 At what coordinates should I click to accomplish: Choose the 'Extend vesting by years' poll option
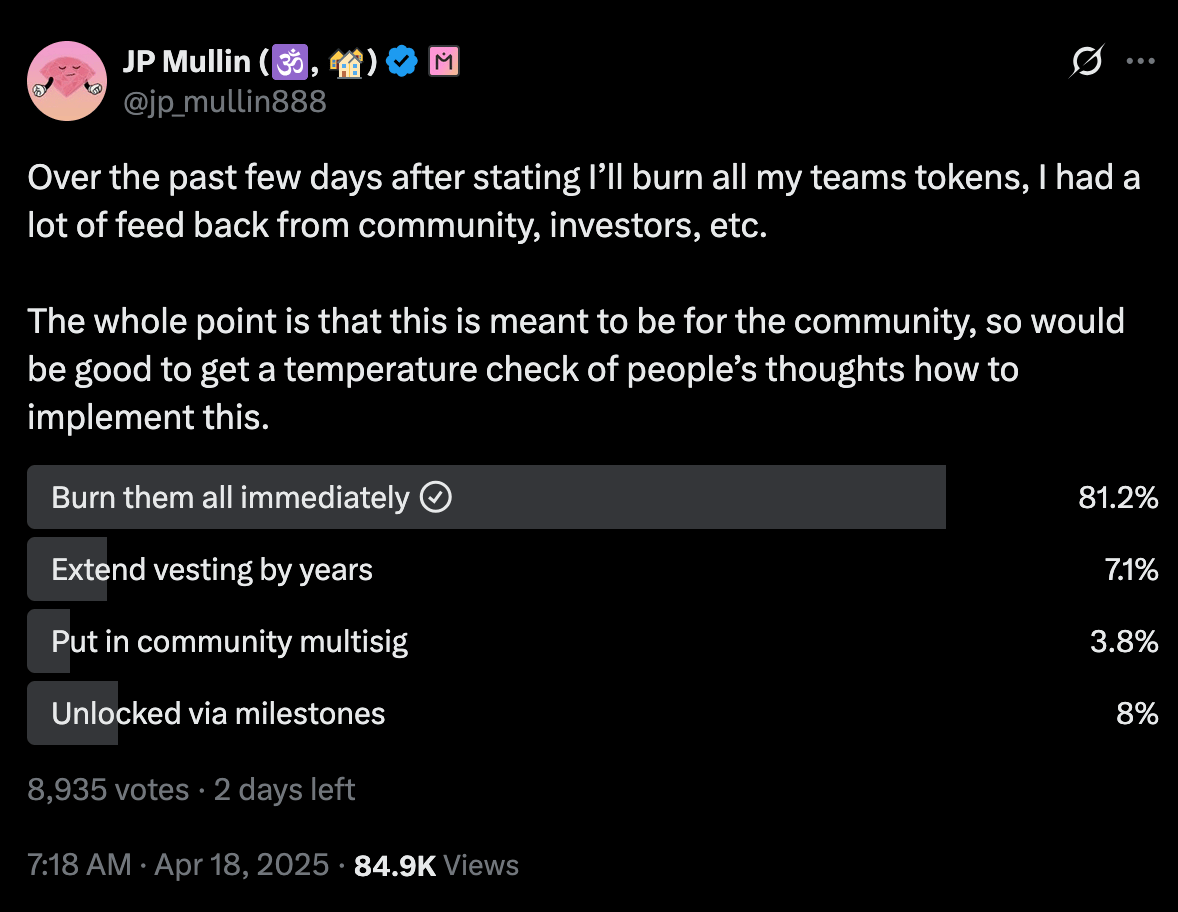point(212,570)
